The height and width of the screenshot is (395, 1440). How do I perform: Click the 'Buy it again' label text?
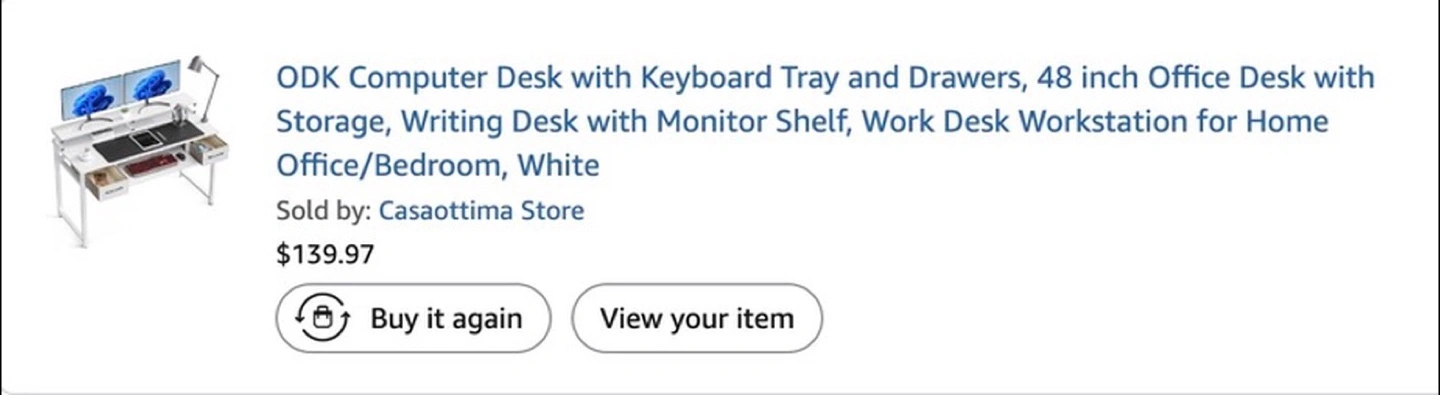click(x=446, y=319)
